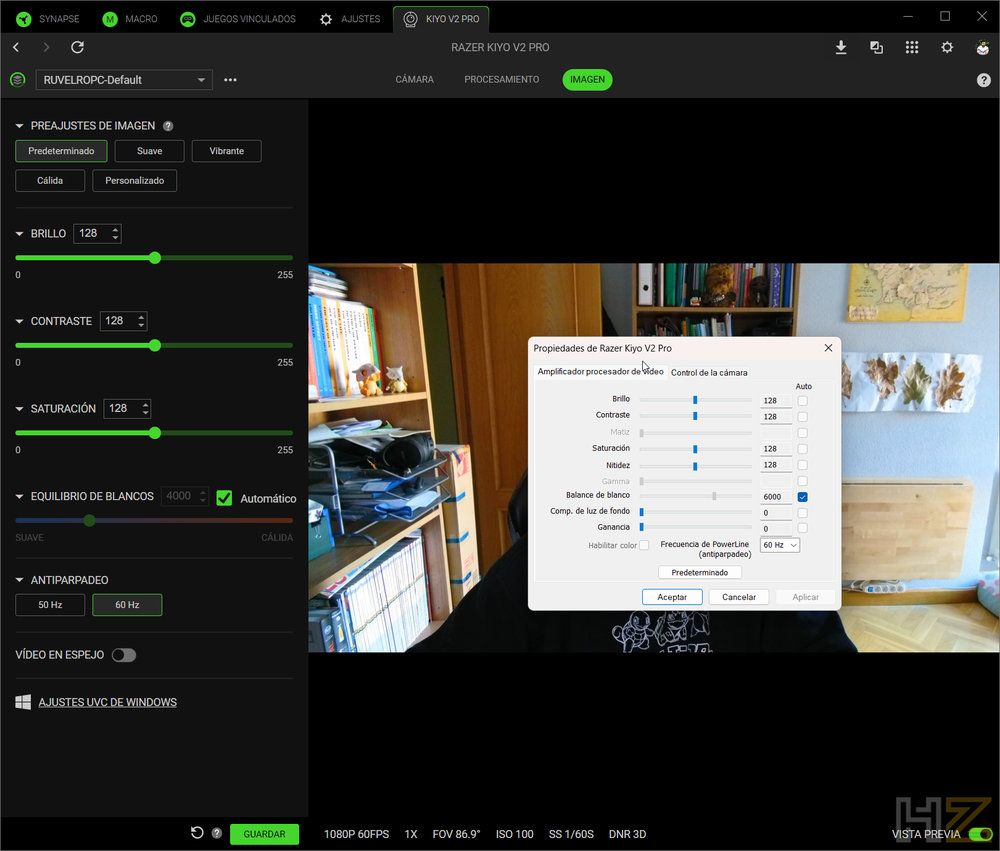Select the Imagen section pill
The height and width of the screenshot is (851, 1000).
click(587, 80)
